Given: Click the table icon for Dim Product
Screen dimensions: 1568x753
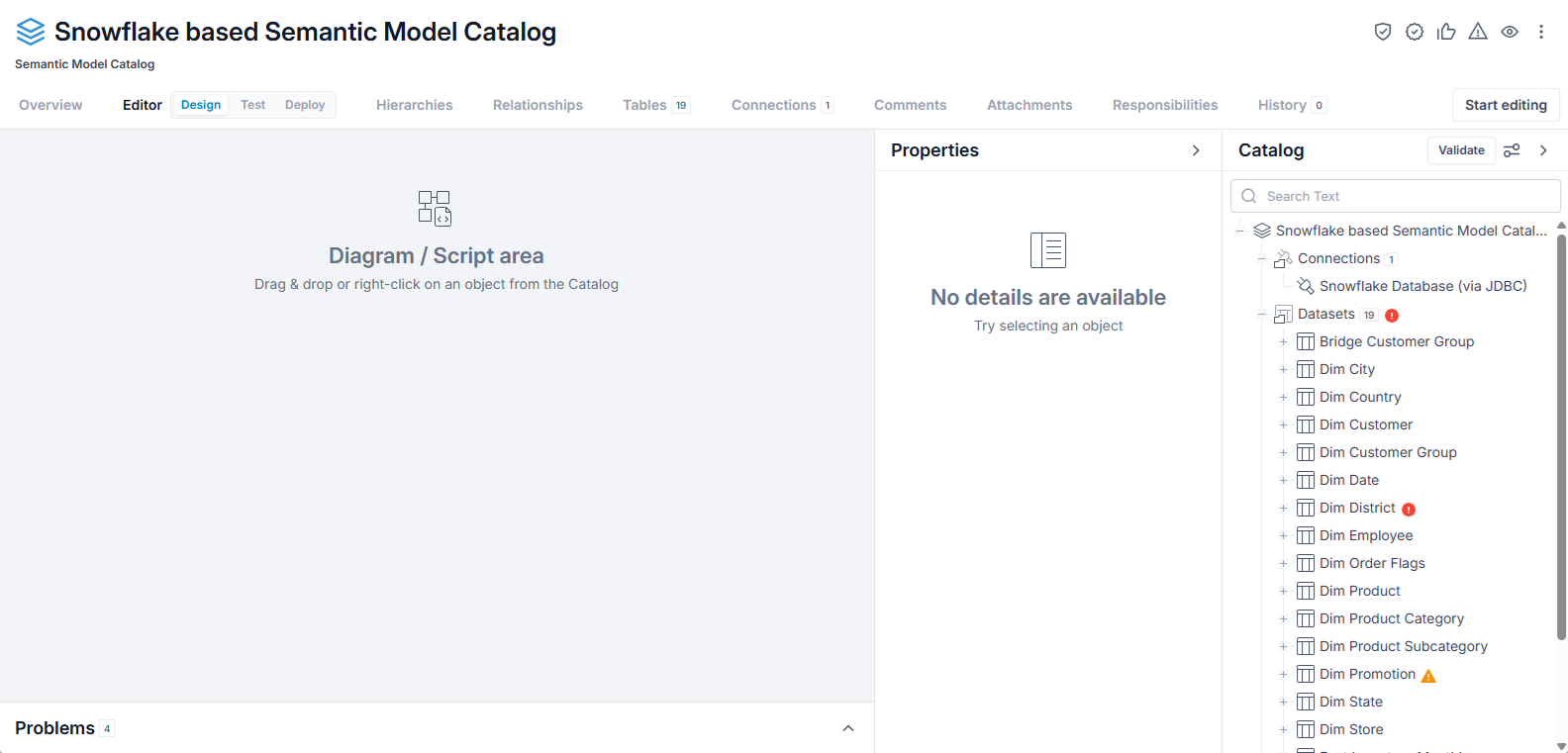Looking at the screenshot, I should click(x=1306, y=592).
